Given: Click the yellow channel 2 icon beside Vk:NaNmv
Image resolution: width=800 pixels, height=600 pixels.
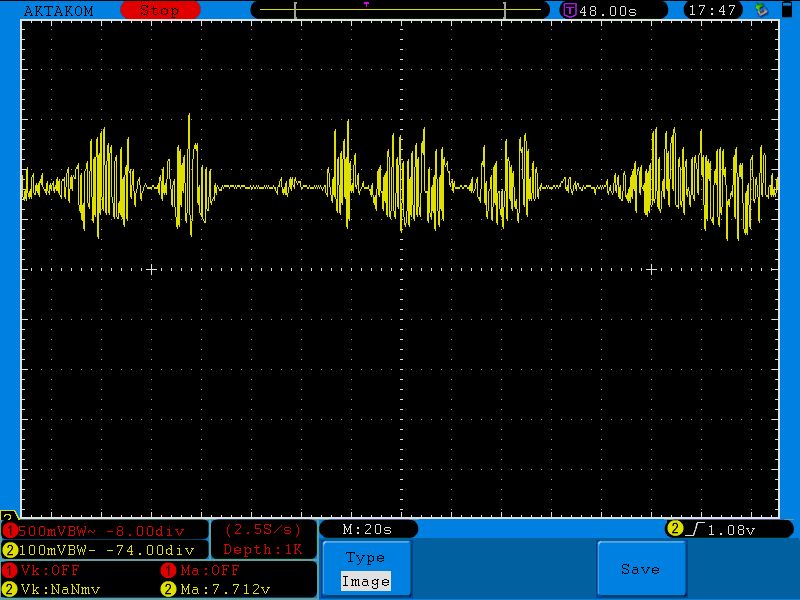Looking at the screenshot, I should coord(9,589).
